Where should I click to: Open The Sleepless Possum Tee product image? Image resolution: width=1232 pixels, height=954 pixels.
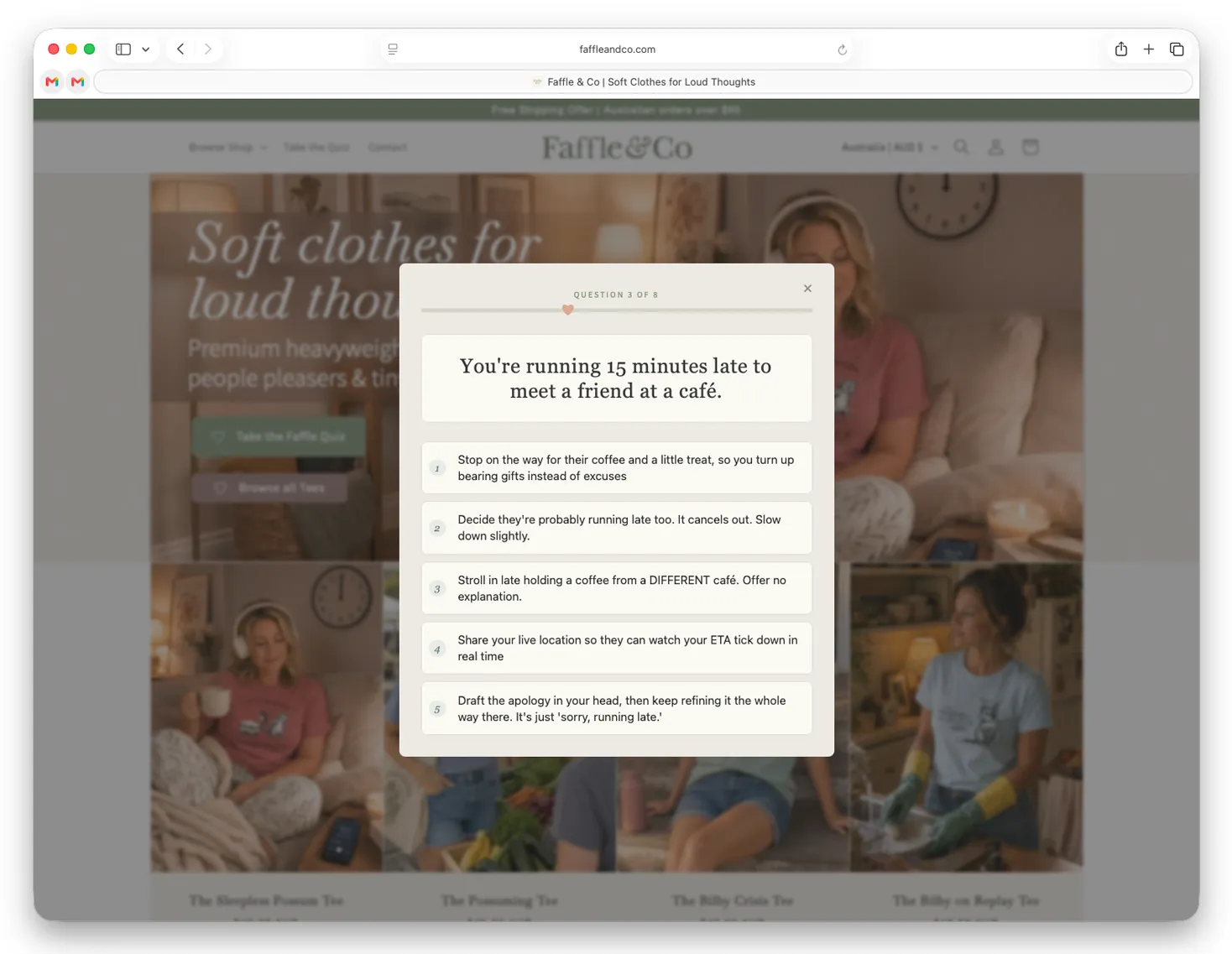[267, 717]
